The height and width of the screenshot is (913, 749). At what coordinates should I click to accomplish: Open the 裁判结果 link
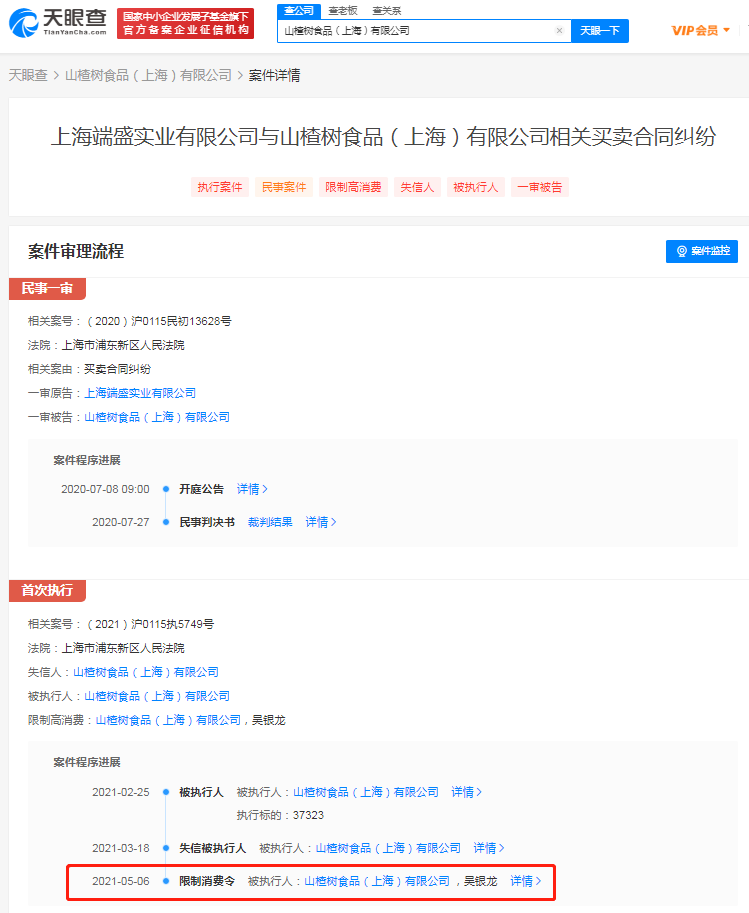coord(270,522)
